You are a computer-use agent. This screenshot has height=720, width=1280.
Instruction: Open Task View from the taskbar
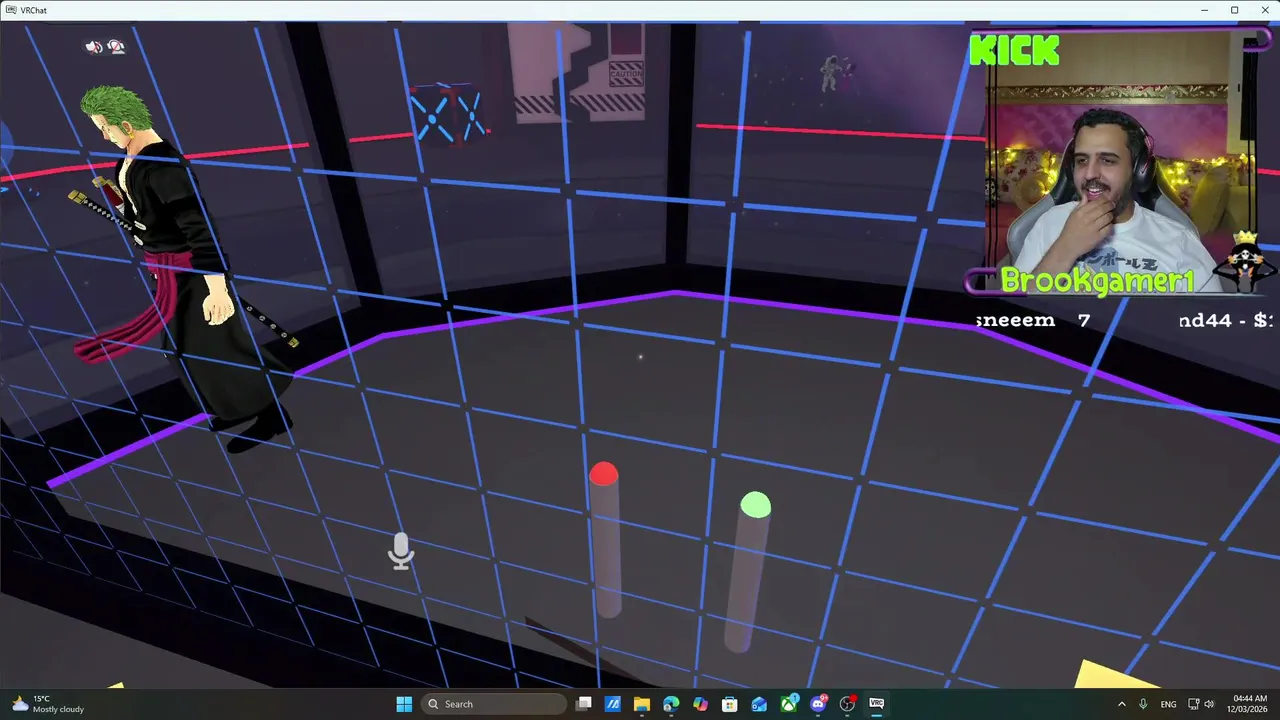[584, 704]
